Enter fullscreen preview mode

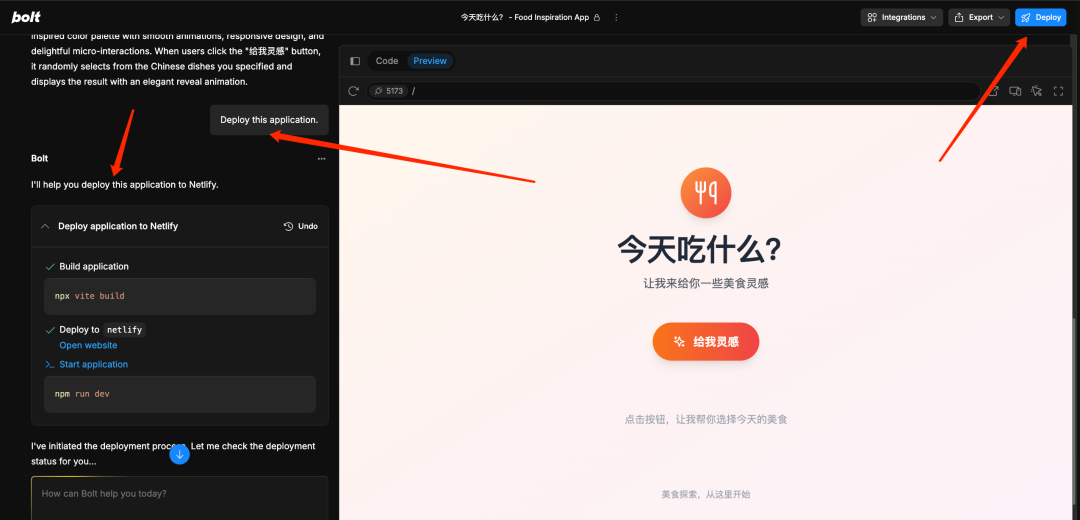click(x=1059, y=91)
